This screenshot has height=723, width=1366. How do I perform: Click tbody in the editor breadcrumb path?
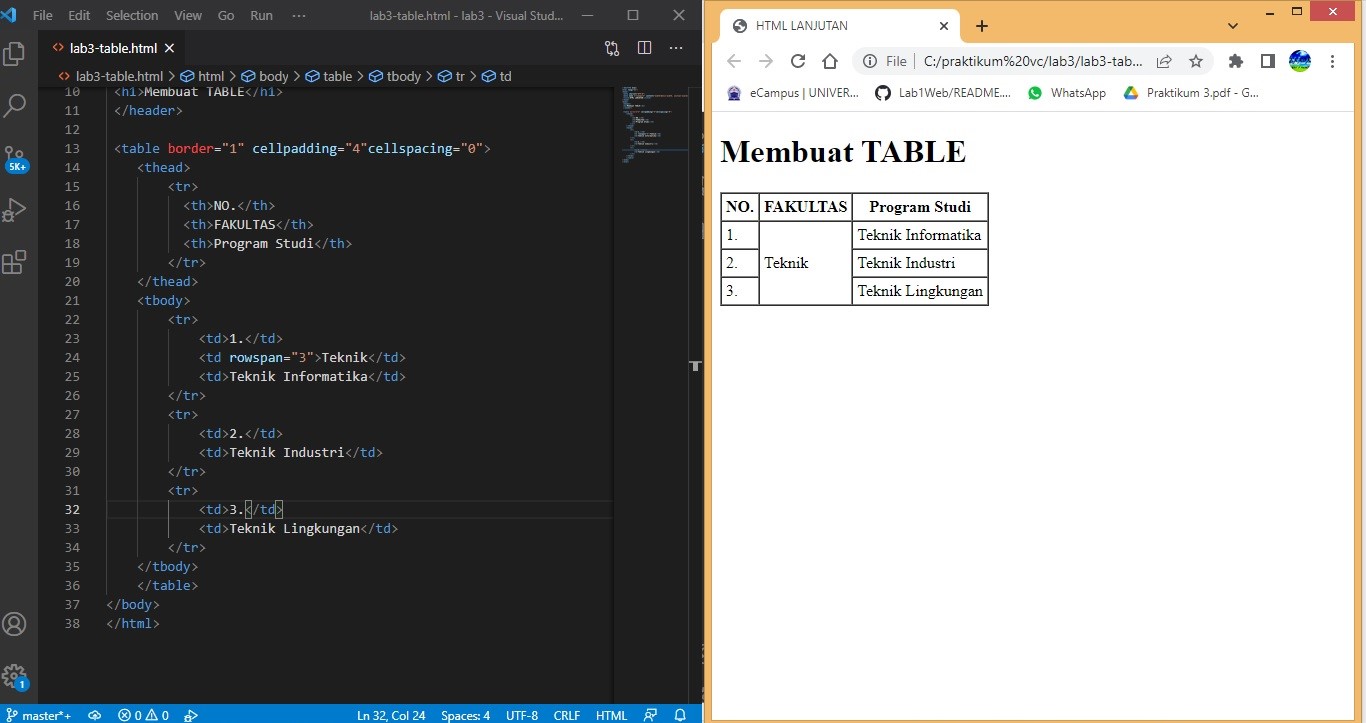click(x=402, y=76)
